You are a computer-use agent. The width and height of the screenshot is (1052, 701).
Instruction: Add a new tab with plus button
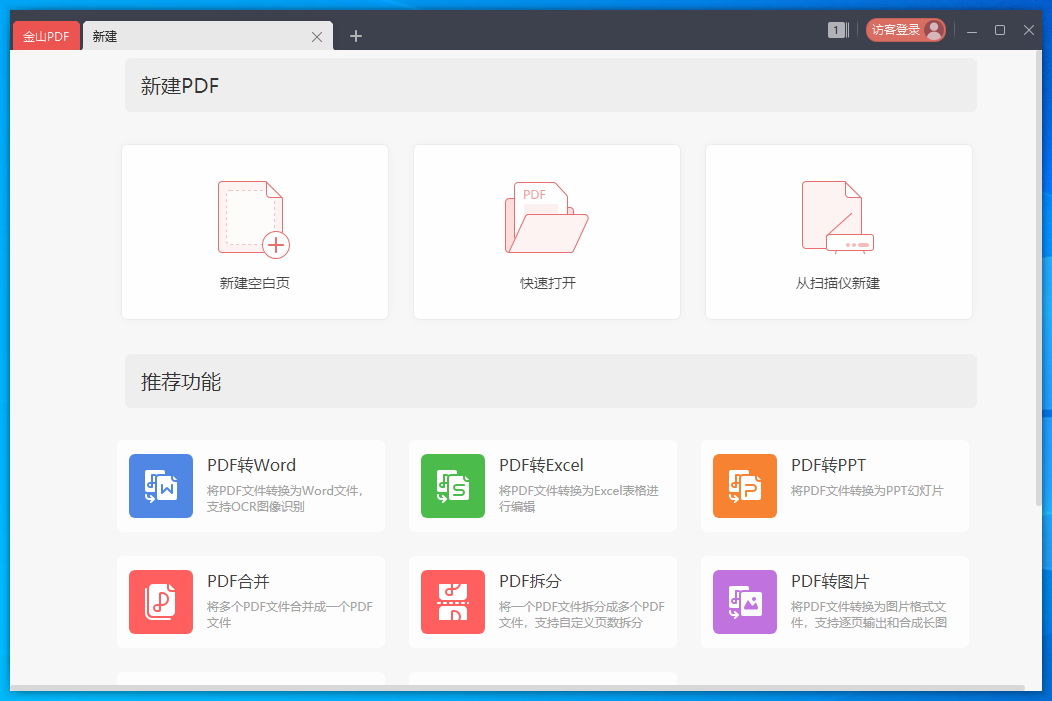click(x=356, y=36)
